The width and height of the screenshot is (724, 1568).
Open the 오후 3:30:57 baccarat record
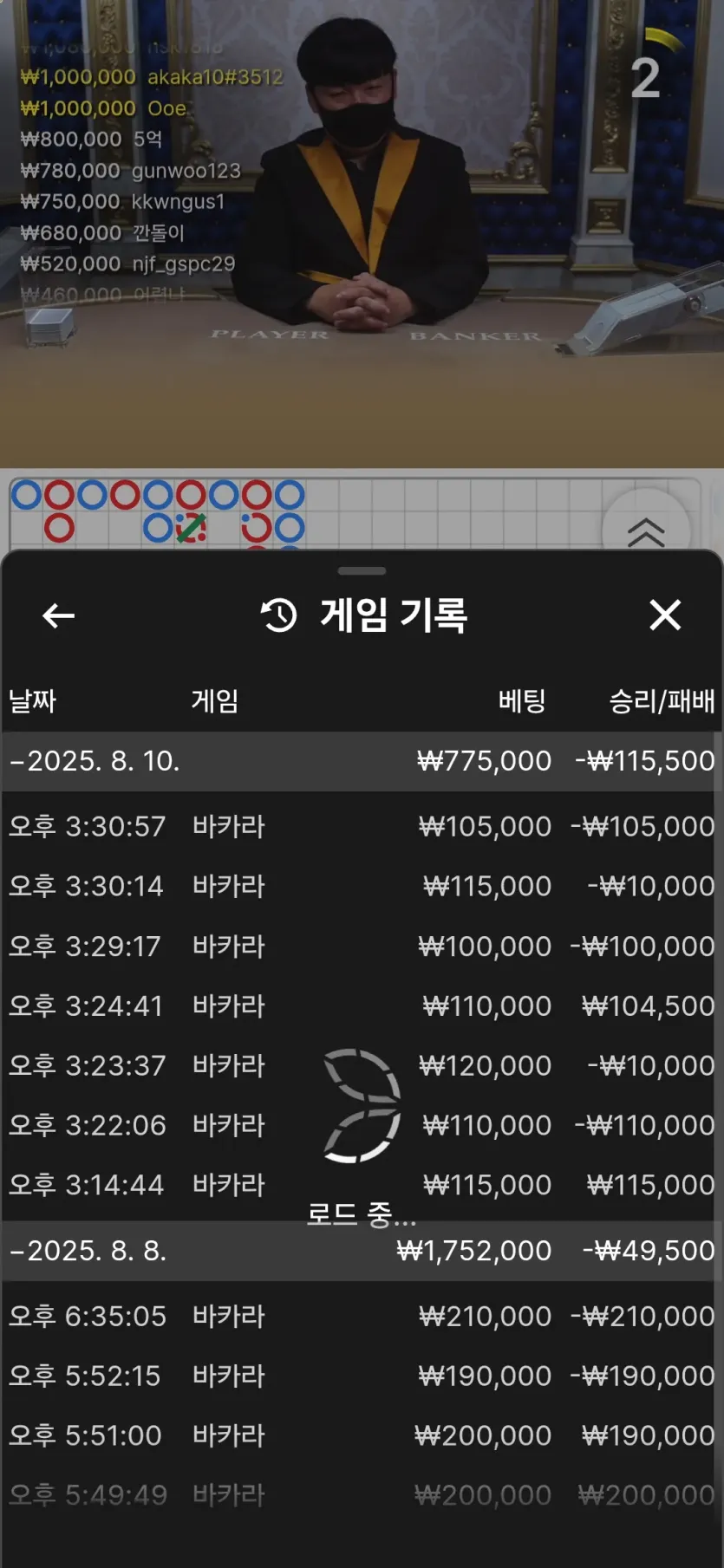[x=361, y=826]
